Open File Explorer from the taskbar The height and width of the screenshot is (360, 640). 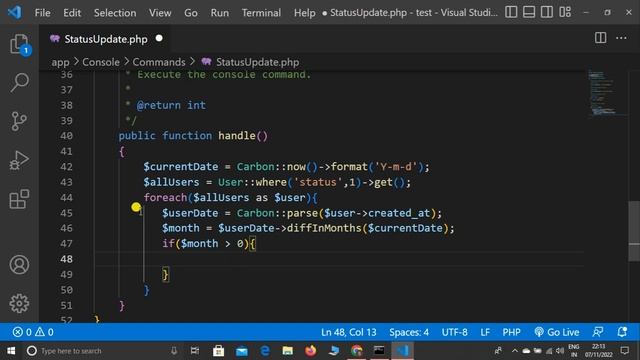point(288,351)
